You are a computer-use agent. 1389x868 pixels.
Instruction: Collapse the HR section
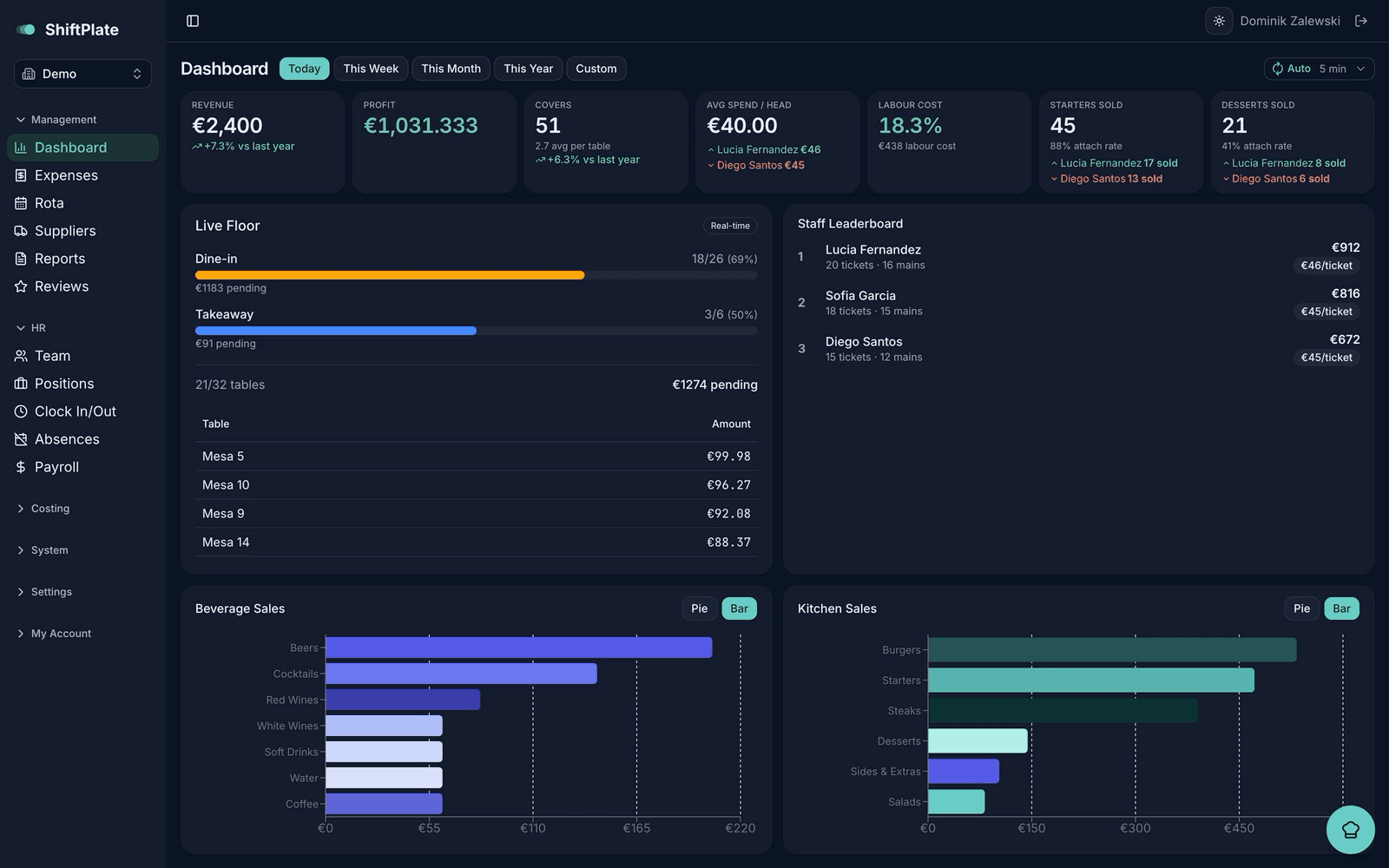(31, 328)
